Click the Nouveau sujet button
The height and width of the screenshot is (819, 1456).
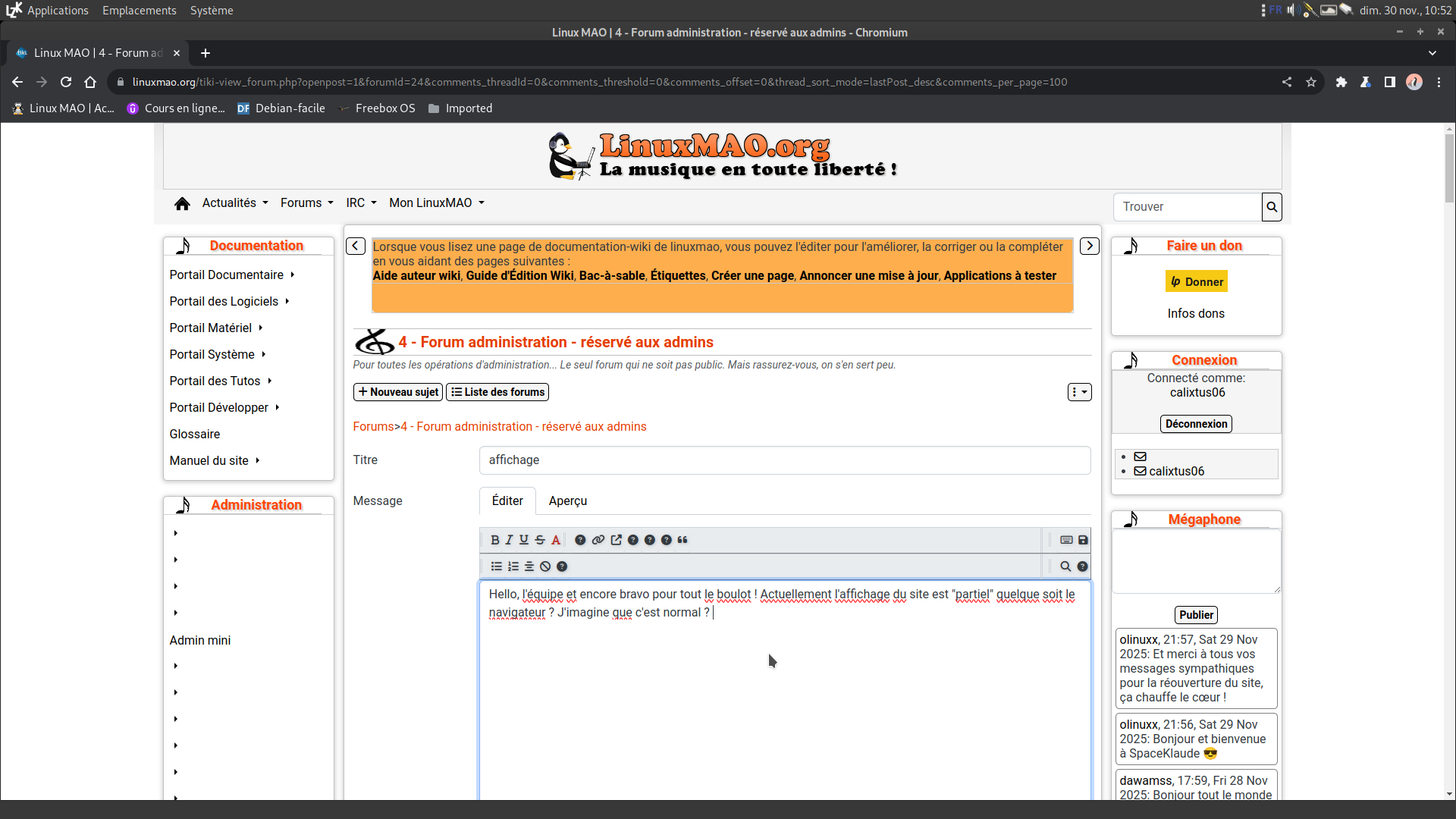click(398, 392)
